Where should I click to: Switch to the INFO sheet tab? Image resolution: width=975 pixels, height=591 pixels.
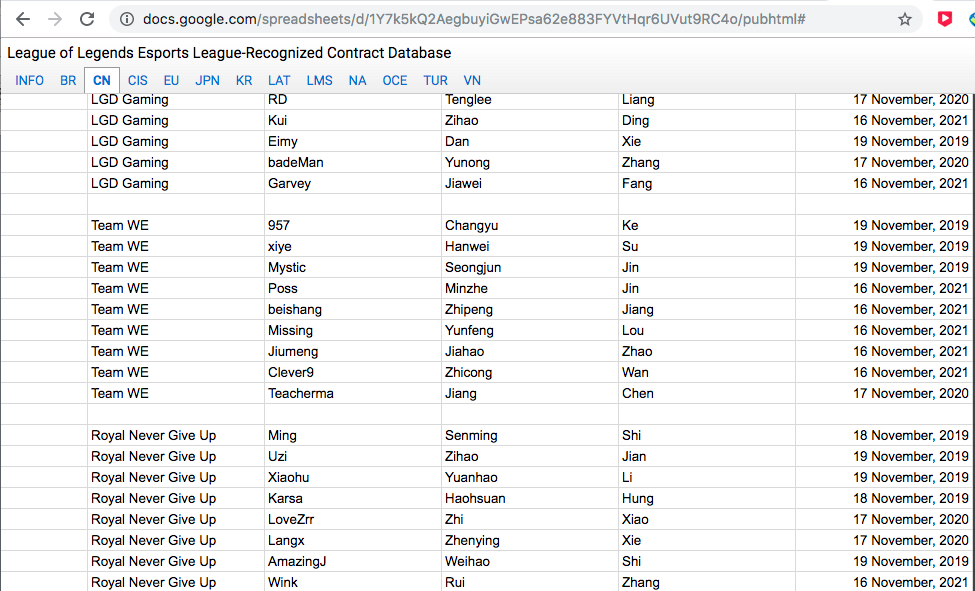[x=30, y=80]
